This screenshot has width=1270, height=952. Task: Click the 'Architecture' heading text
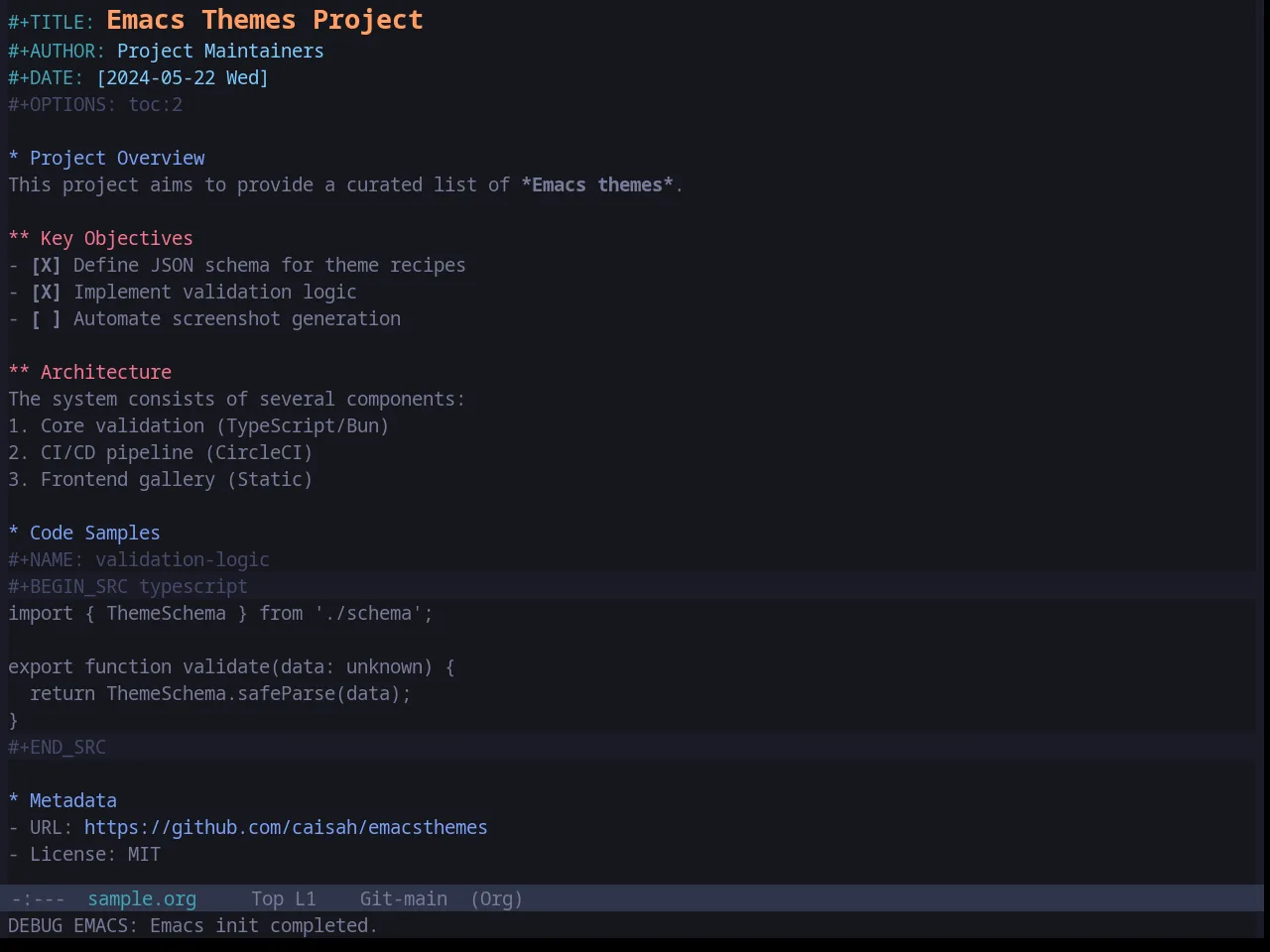coord(106,372)
